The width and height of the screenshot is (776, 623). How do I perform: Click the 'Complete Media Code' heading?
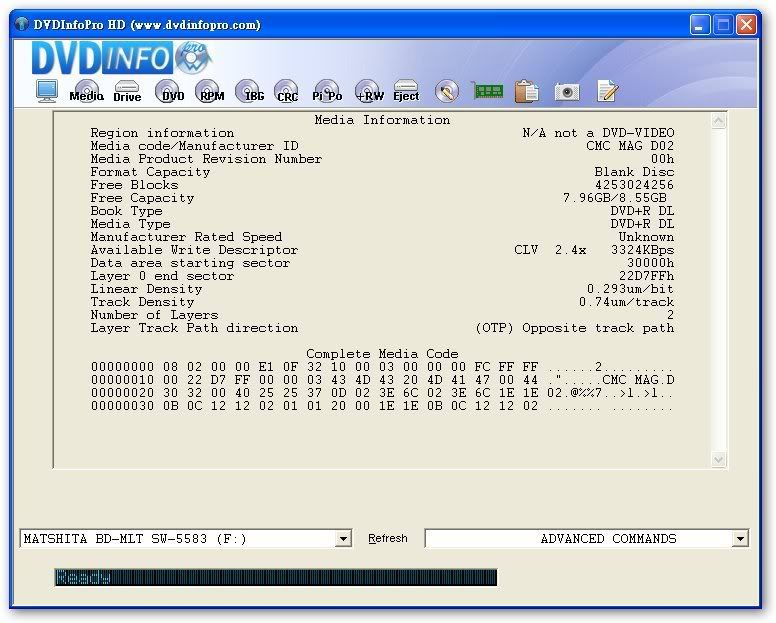(x=382, y=354)
